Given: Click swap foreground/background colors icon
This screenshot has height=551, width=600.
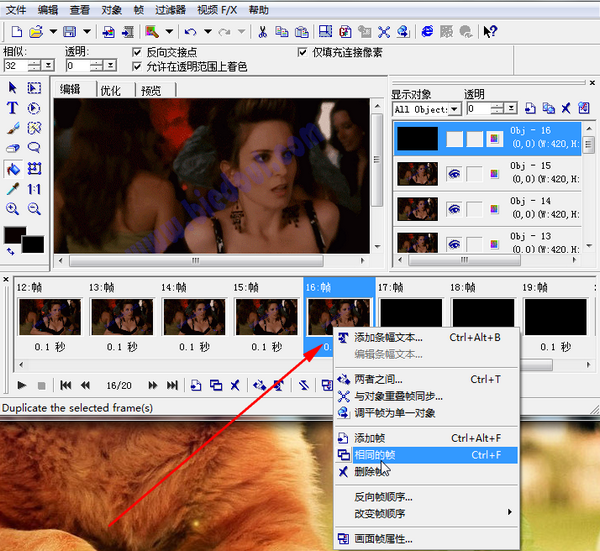Looking at the screenshot, I should point(11,251).
